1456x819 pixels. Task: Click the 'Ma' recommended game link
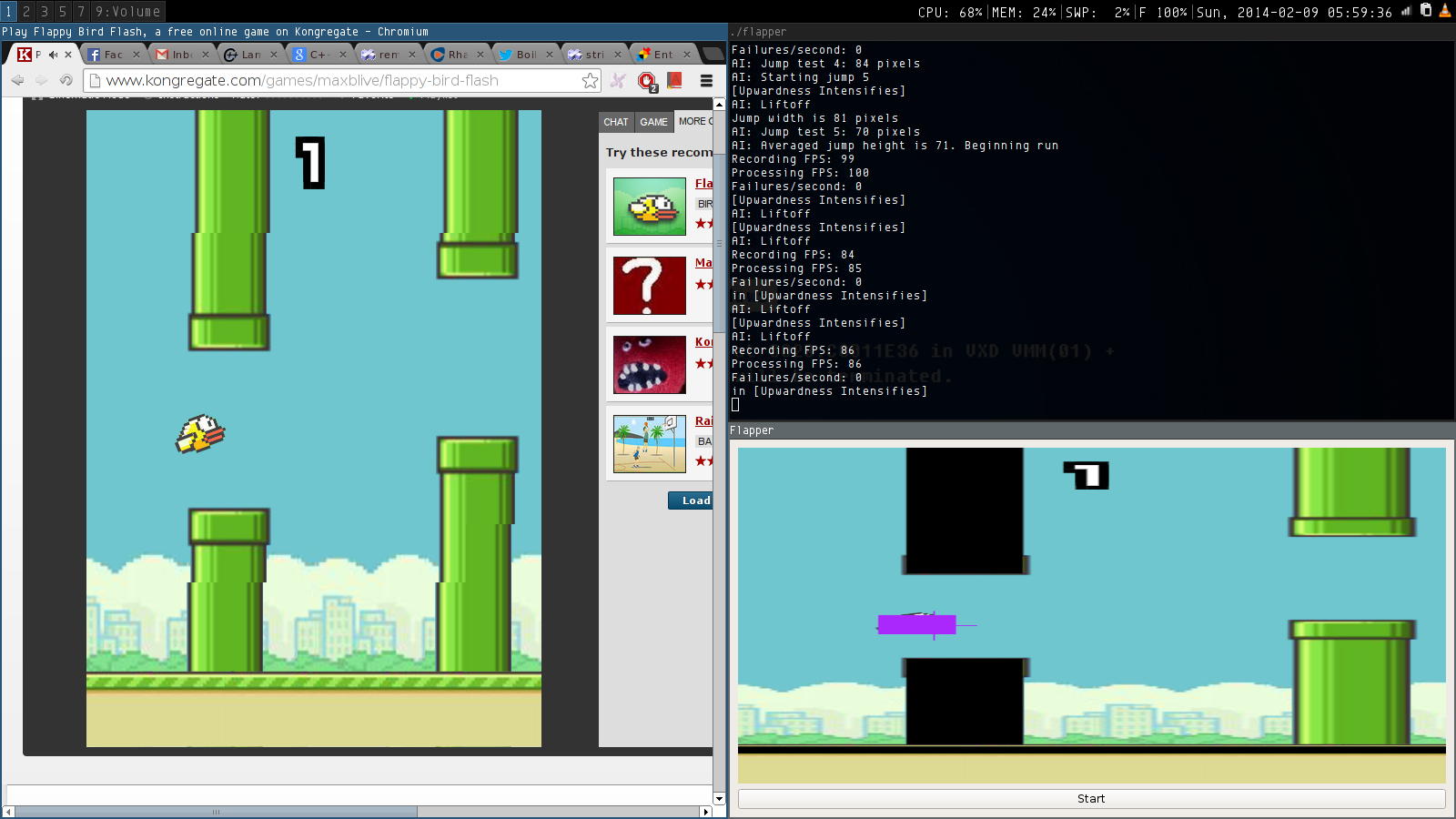703,263
